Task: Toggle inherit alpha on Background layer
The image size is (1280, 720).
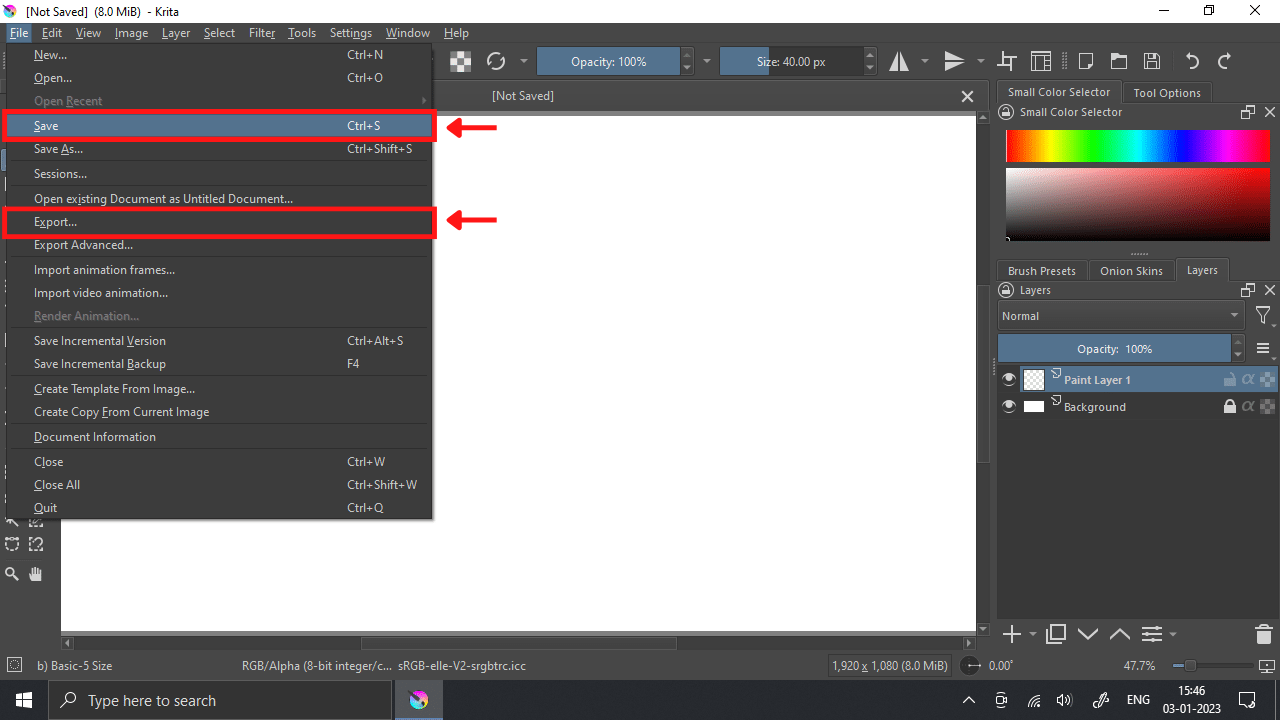Action: pos(1248,407)
